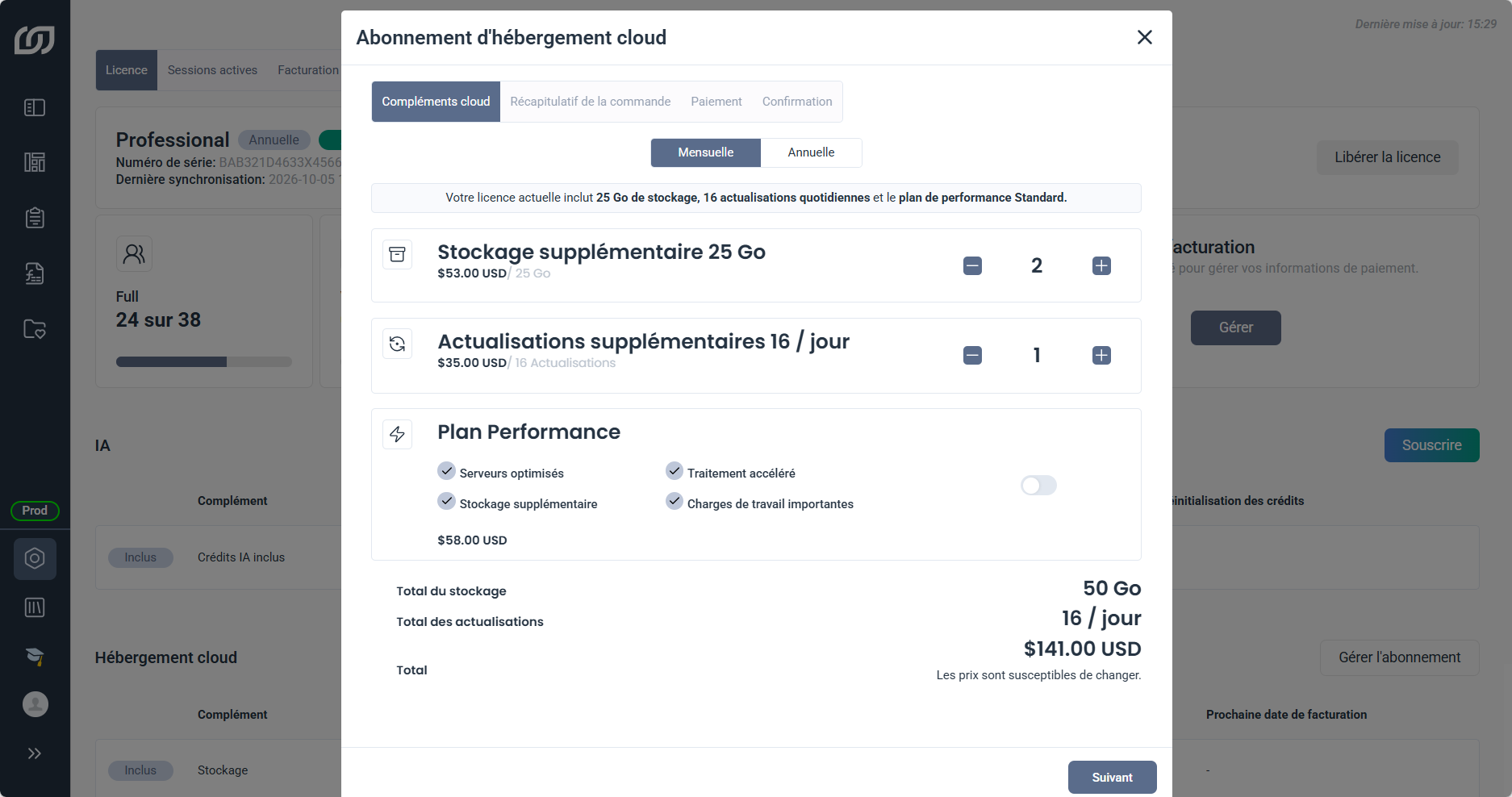
Task: Click the Gérer billing button
Action: [x=1235, y=328]
